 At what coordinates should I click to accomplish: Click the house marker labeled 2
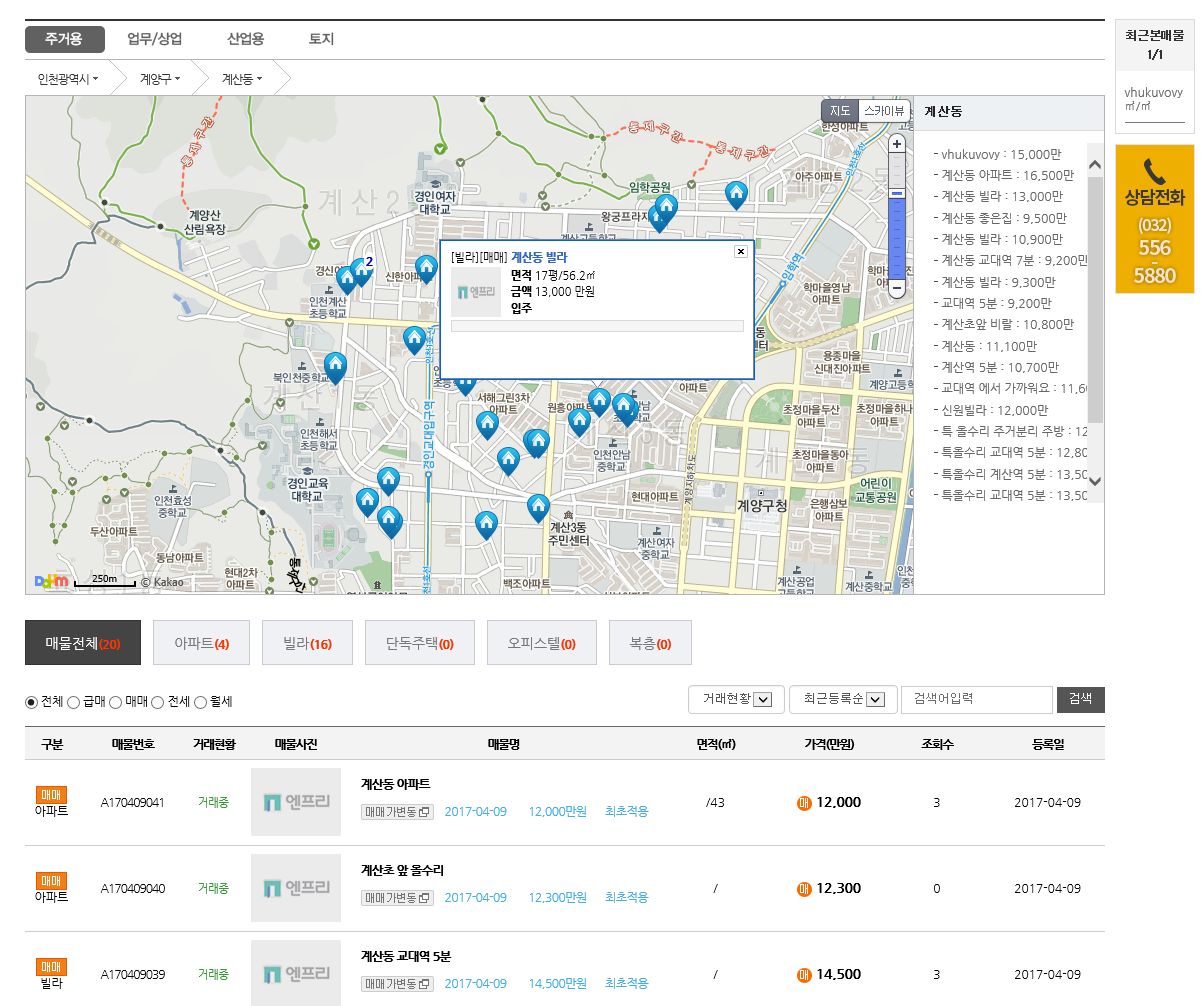tap(361, 271)
